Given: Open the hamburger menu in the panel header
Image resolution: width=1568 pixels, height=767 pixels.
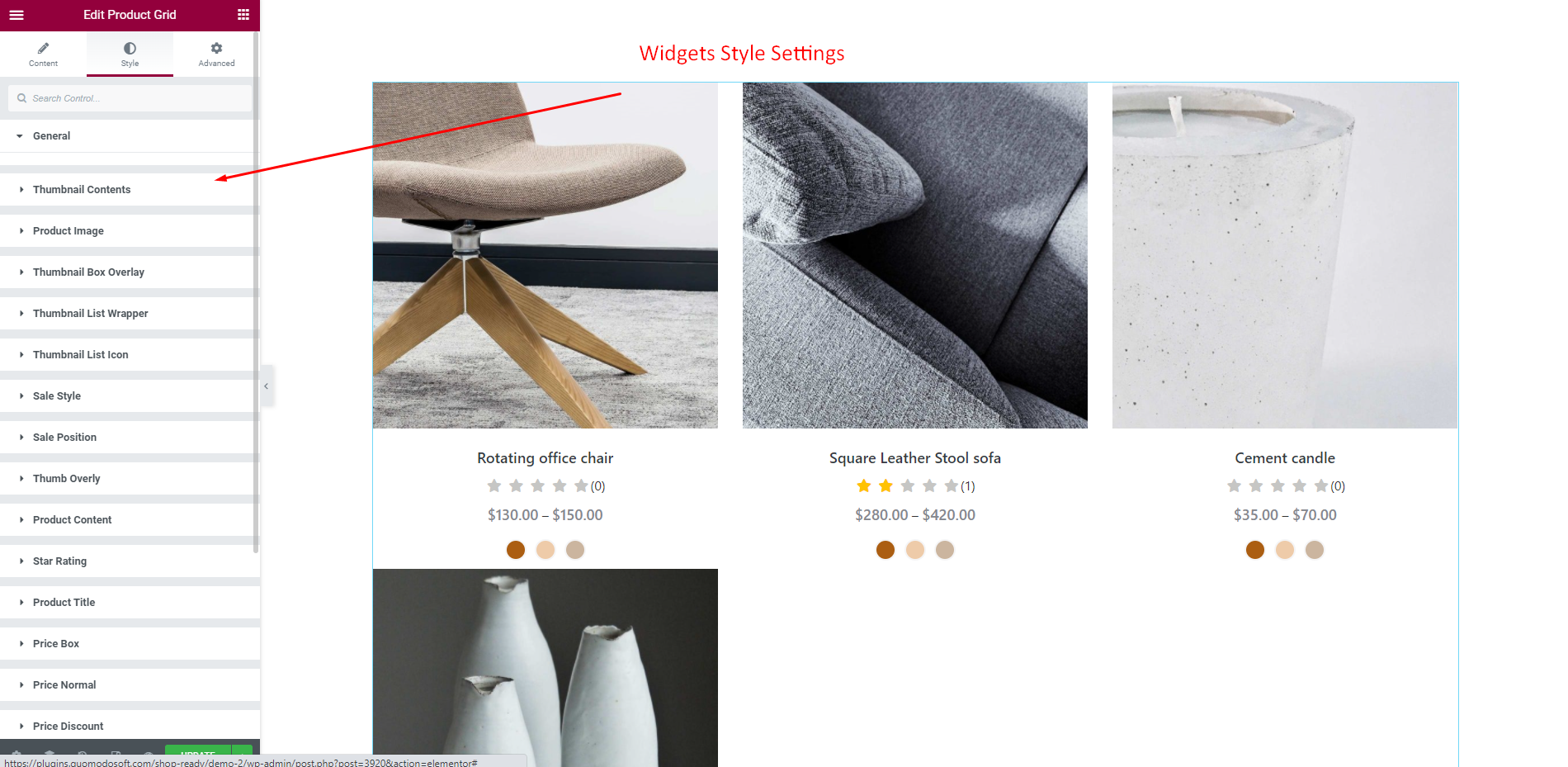Looking at the screenshot, I should (17, 15).
